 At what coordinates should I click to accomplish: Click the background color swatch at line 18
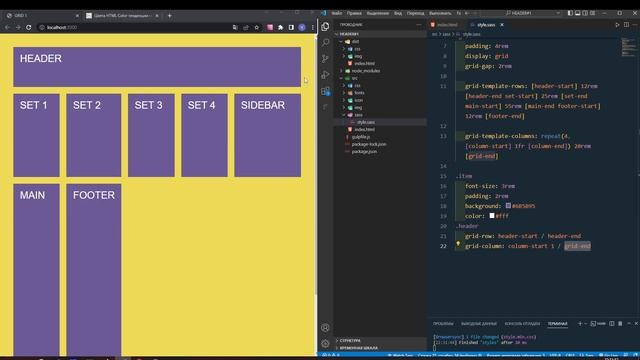point(508,206)
